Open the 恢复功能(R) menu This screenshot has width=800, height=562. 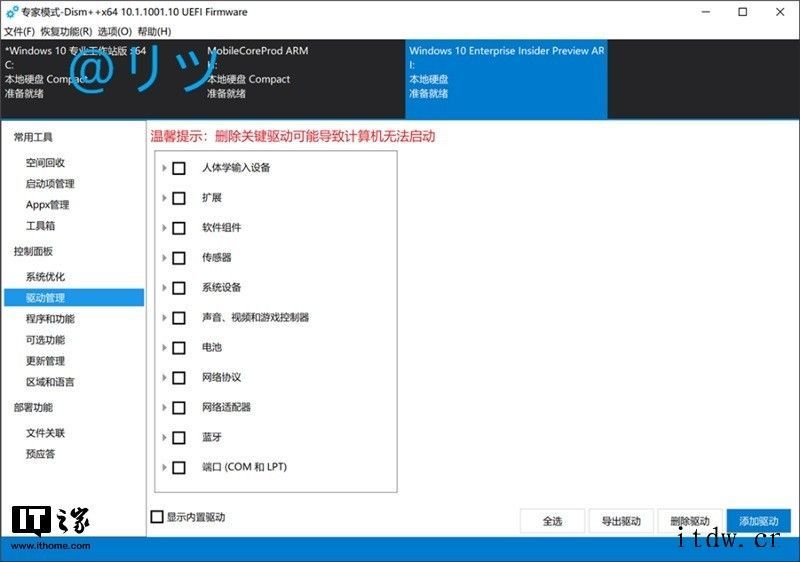66,32
